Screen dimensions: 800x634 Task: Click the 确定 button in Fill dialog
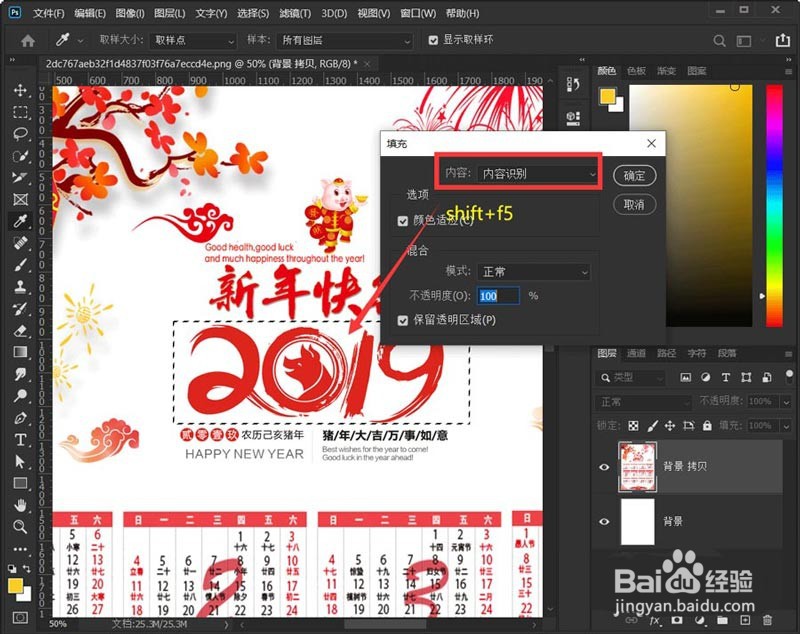(634, 175)
